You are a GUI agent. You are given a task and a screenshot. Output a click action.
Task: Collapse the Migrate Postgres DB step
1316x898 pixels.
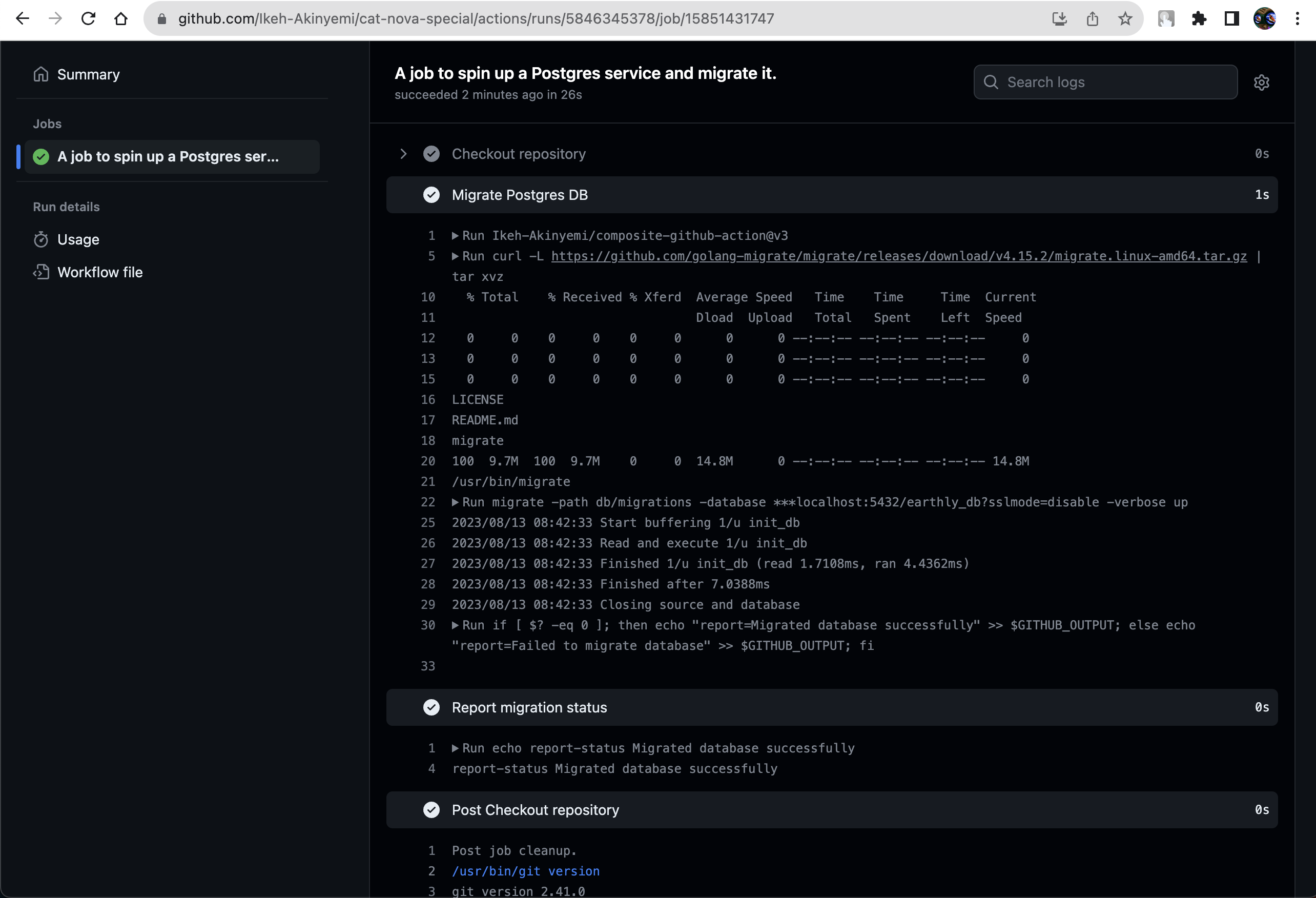(x=519, y=195)
